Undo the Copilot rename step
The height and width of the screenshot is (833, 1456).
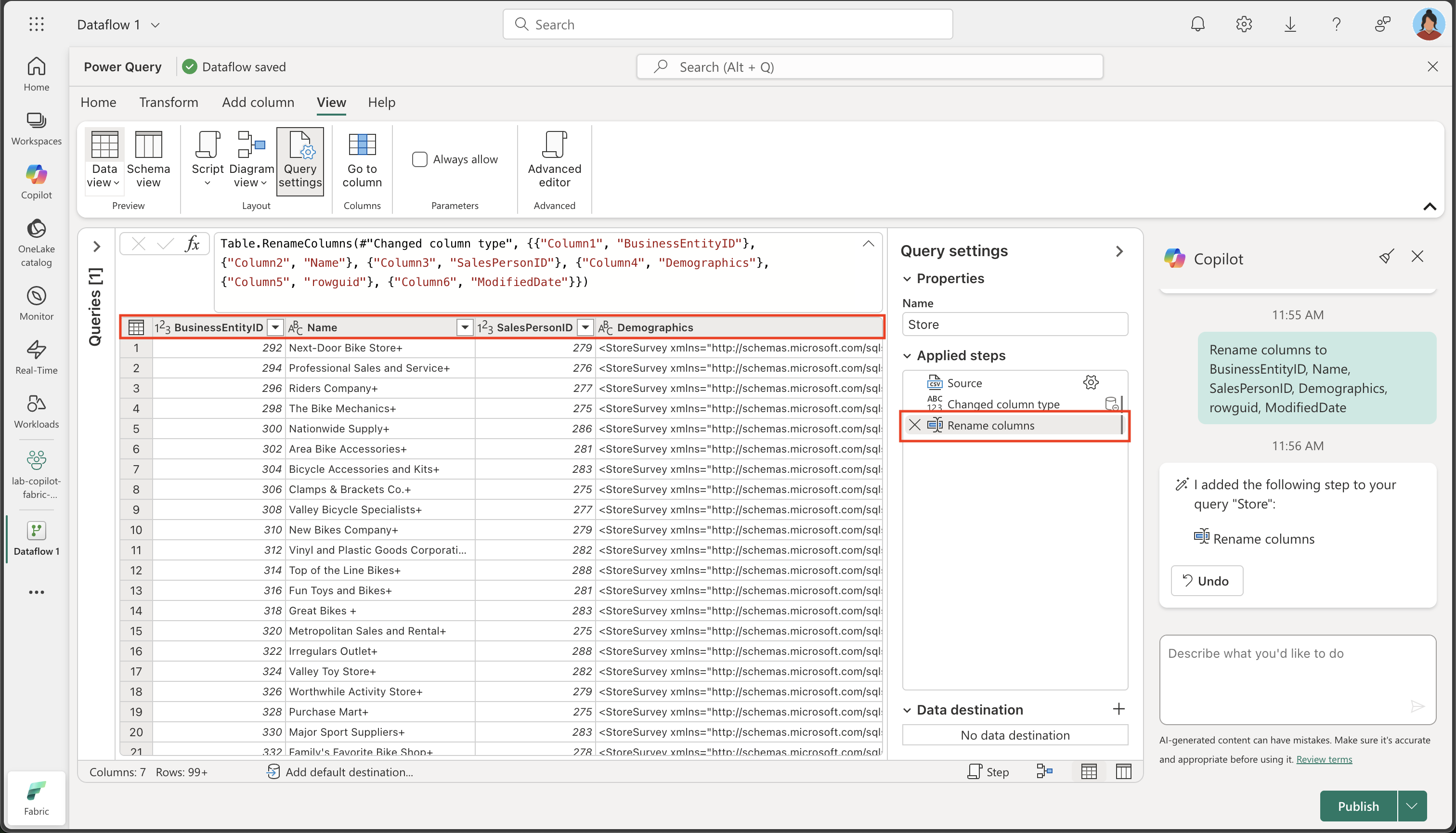(x=1207, y=581)
